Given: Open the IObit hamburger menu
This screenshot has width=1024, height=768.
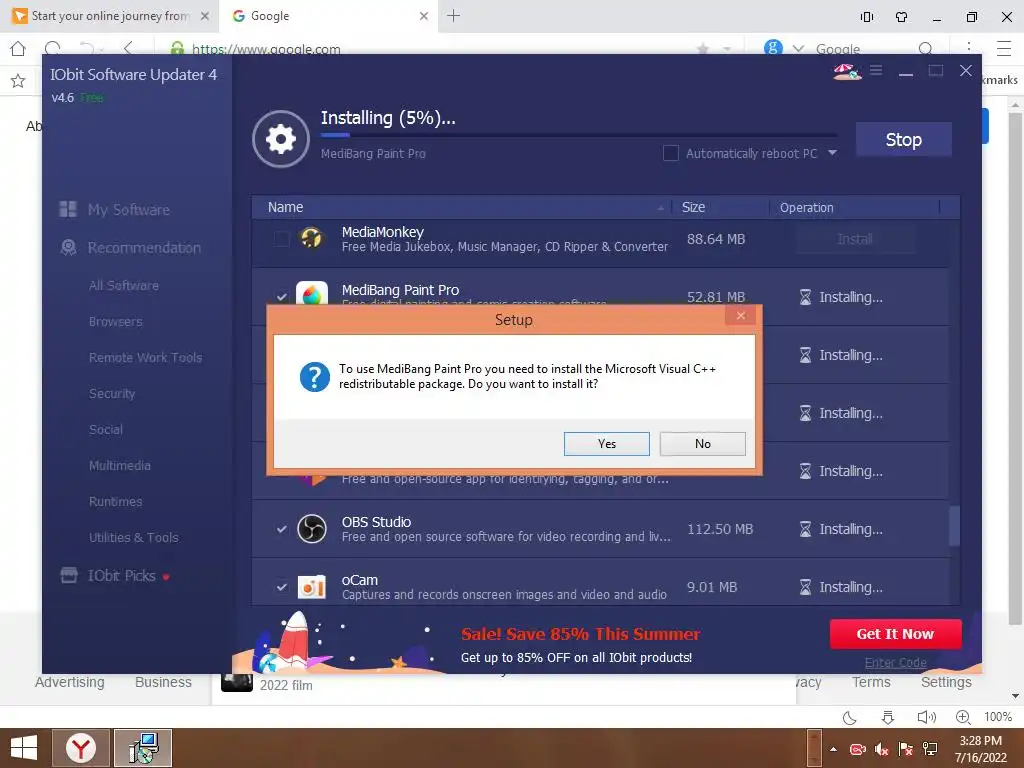Looking at the screenshot, I should [x=876, y=70].
